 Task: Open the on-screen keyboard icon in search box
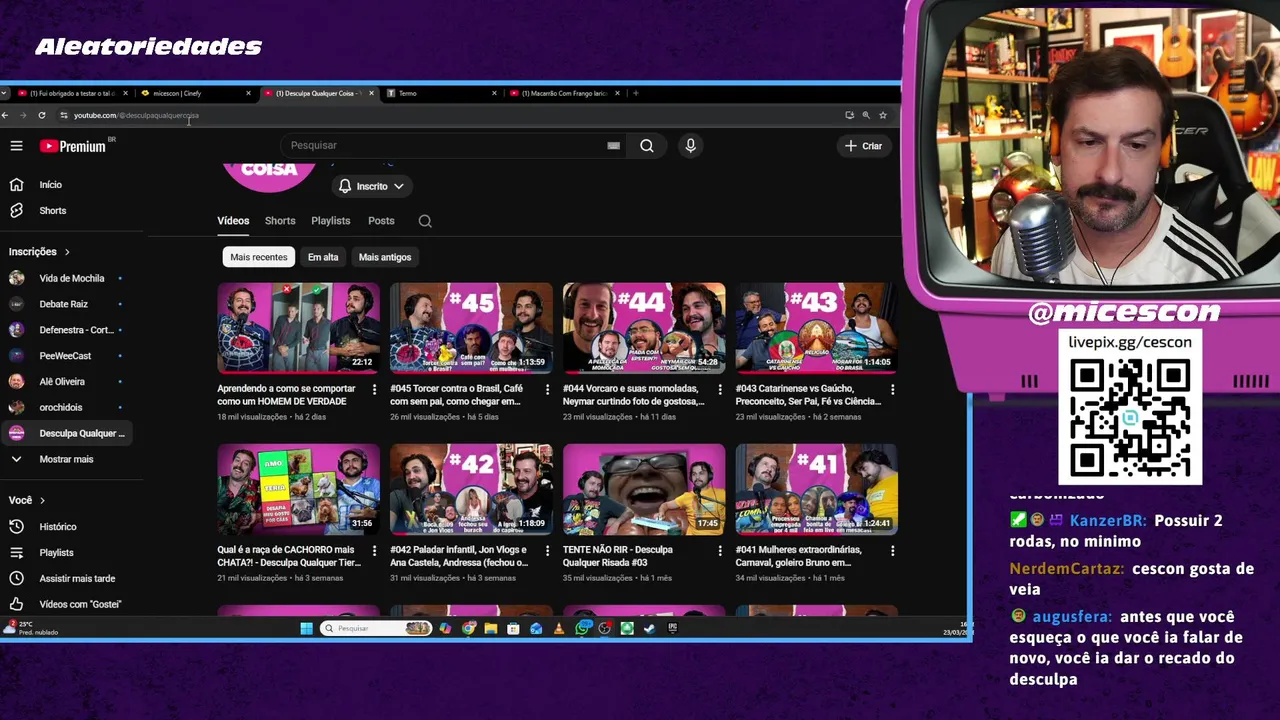[613, 146]
